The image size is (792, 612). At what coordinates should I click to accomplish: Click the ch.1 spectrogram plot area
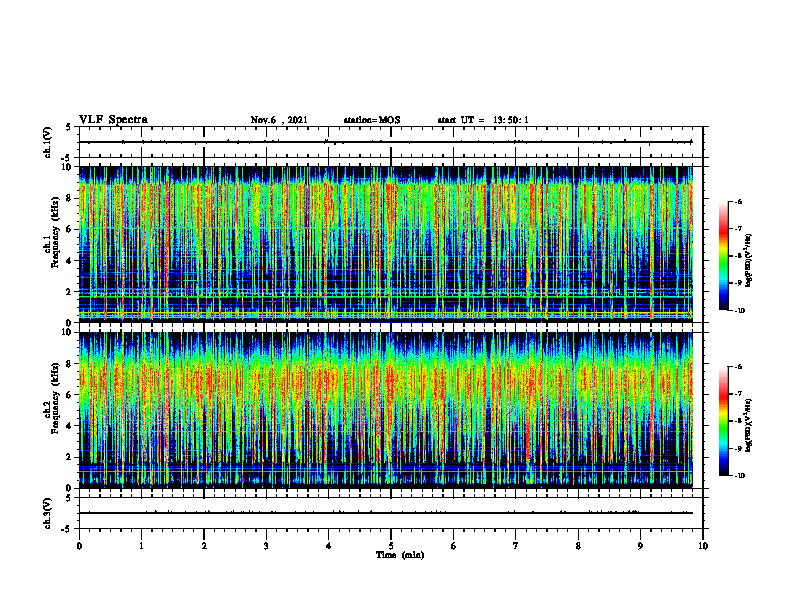(x=386, y=244)
